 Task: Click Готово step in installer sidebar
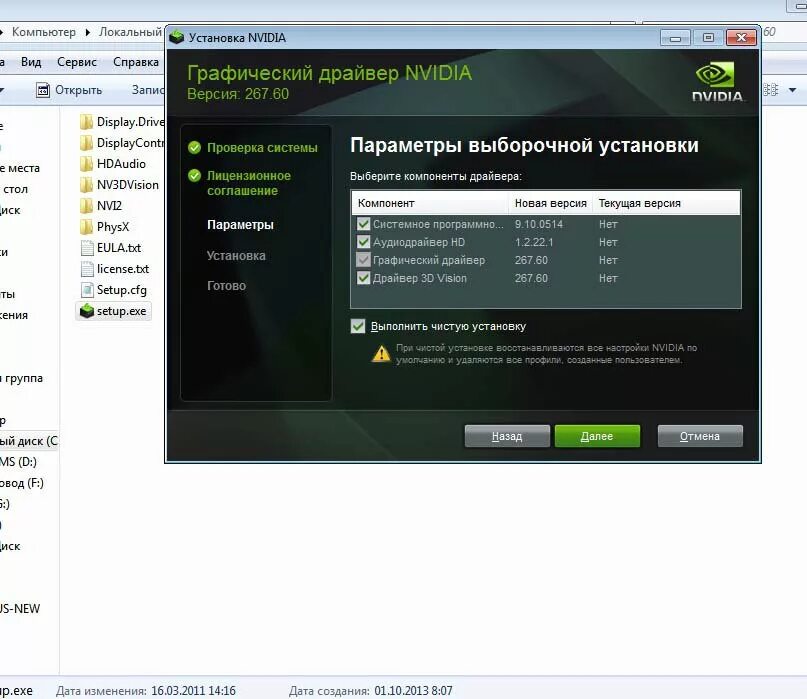pyautogui.click(x=226, y=286)
